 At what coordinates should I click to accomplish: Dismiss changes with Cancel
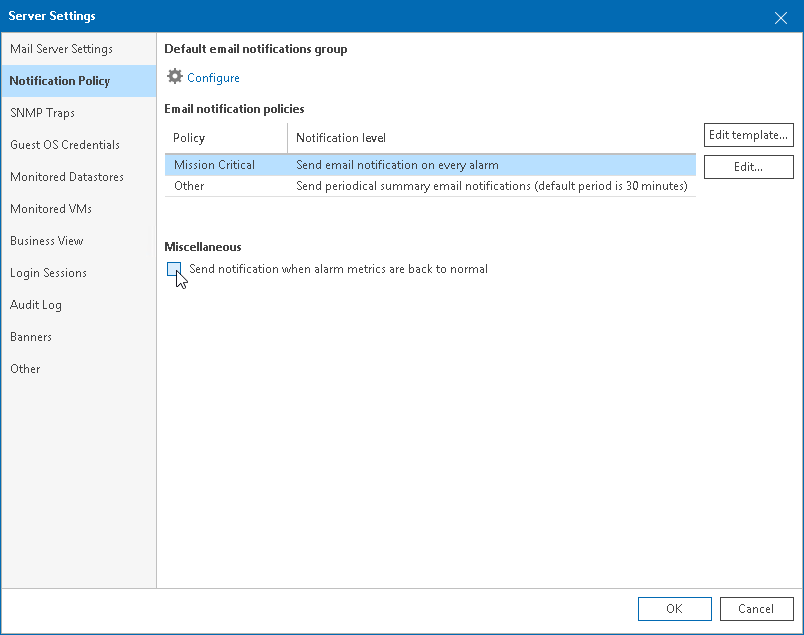pos(756,608)
